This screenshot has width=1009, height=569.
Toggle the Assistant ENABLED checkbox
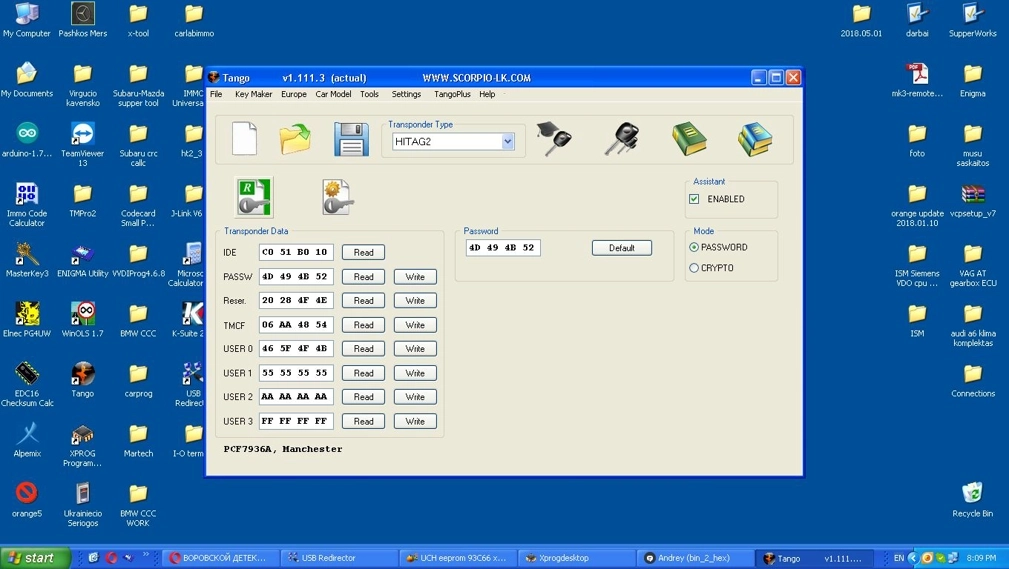pyautogui.click(x=694, y=199)
